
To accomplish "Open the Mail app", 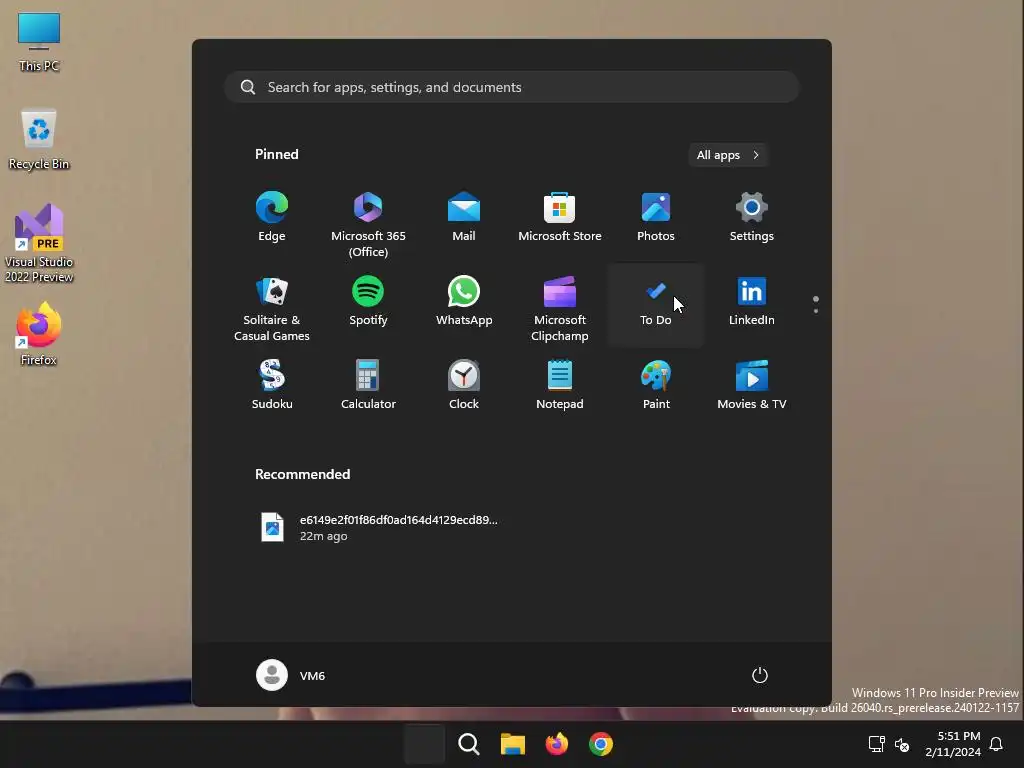I will point(464,217).
